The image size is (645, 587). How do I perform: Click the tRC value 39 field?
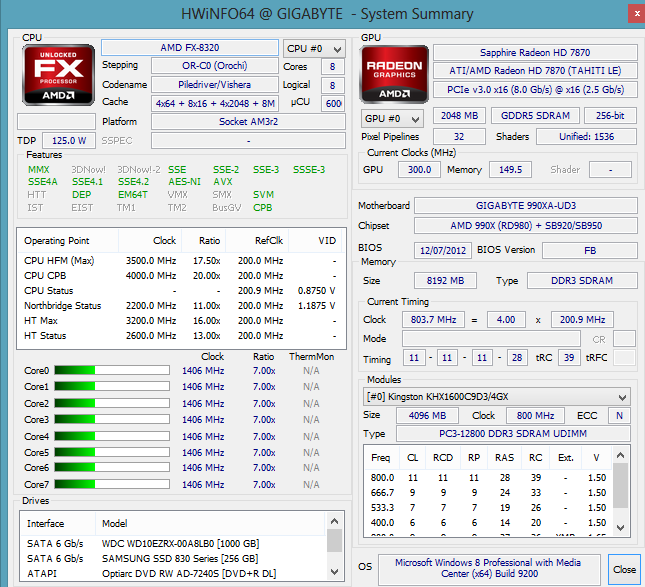(569, 357)
